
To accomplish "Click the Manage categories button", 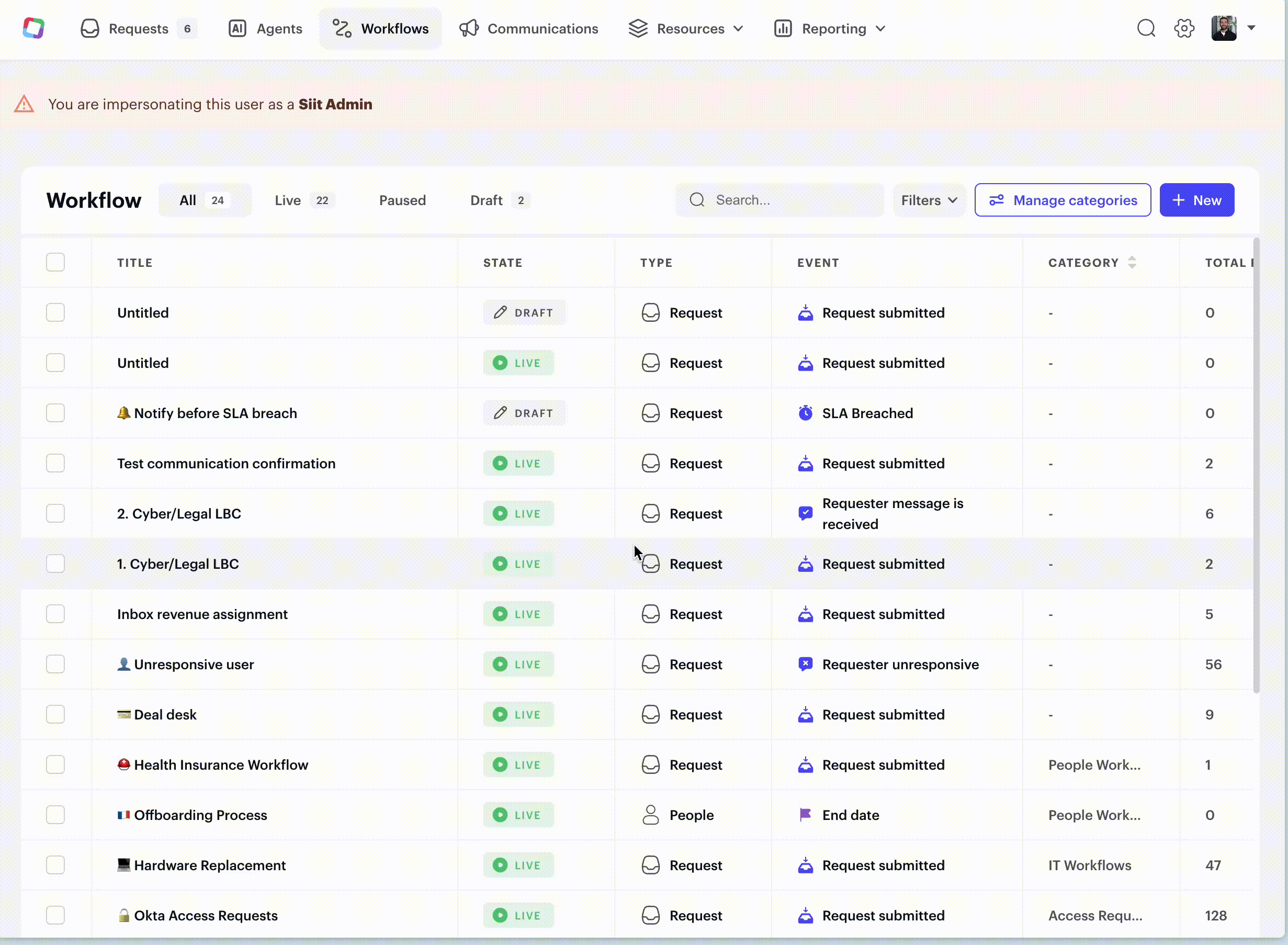I will (1063, 200).
